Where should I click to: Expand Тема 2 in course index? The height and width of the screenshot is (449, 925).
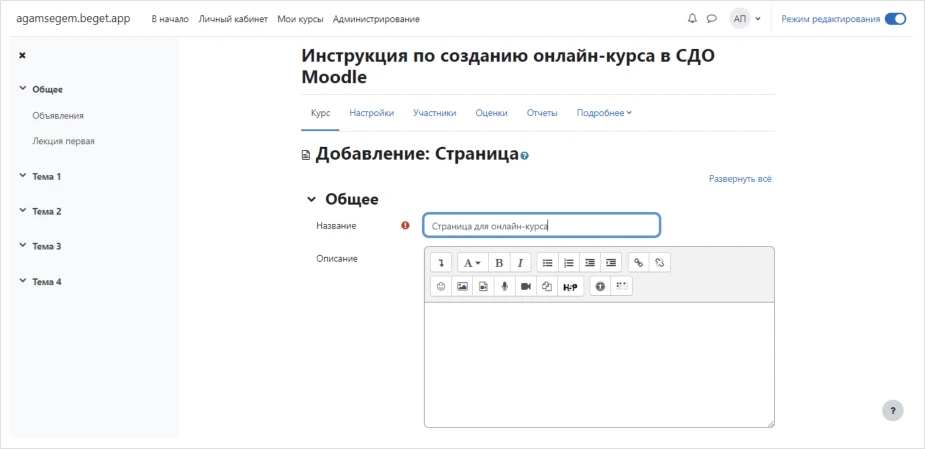[22, 211]
